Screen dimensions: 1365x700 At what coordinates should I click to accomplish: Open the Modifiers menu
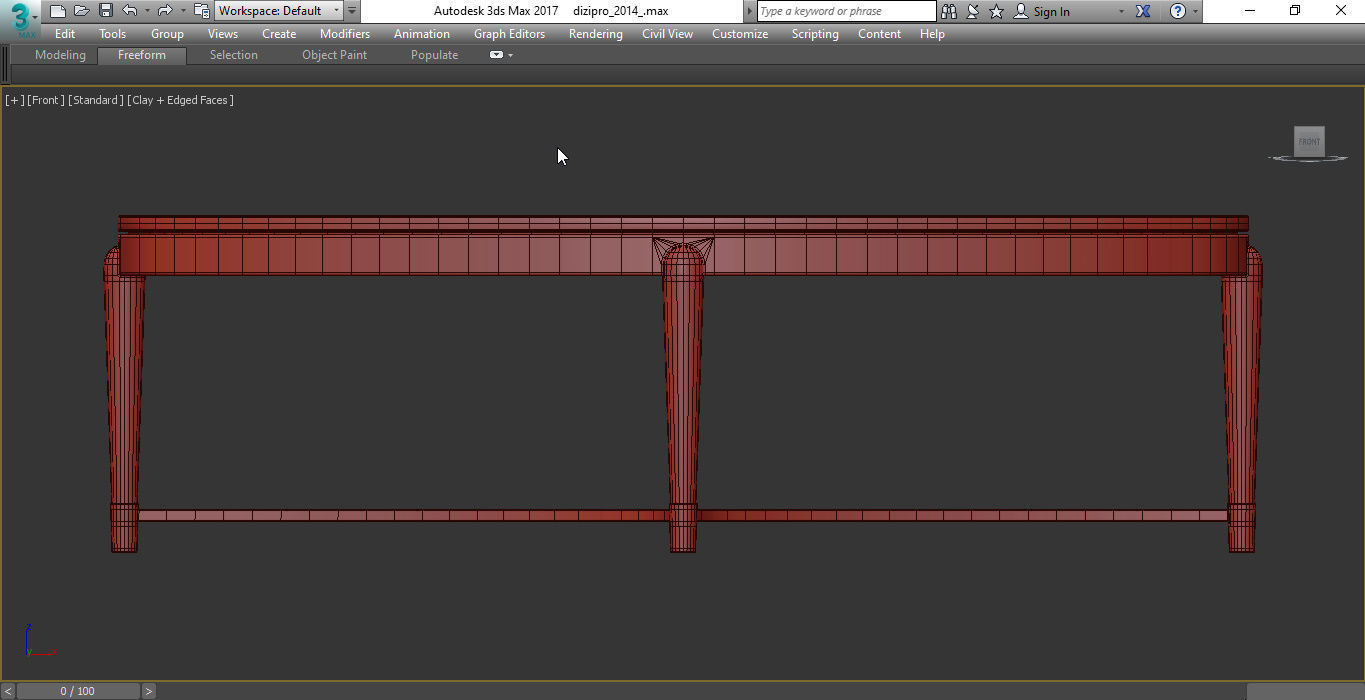point(345,34)
